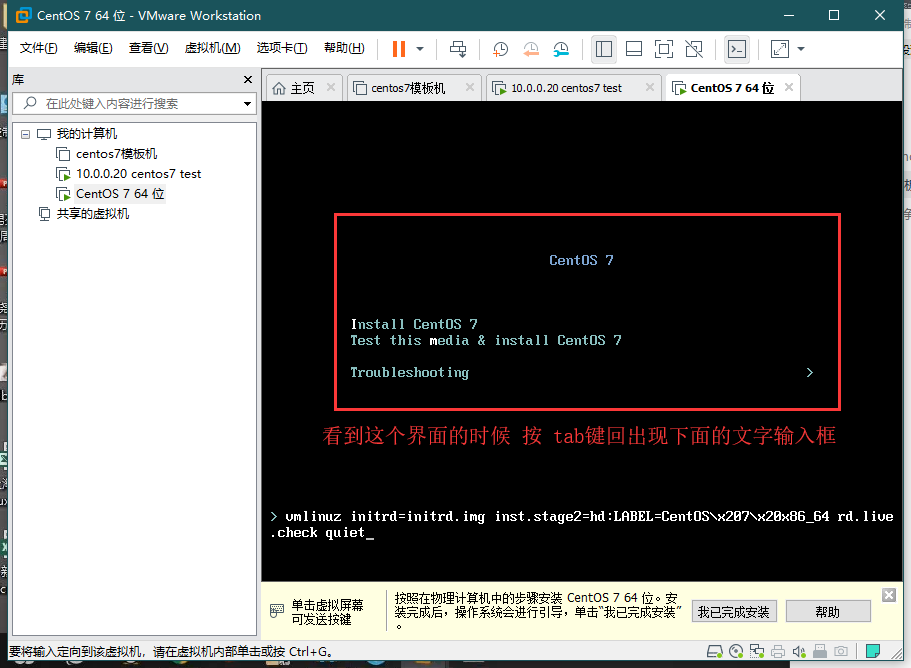Select 10.0.0.20 centos7 test in library
This screenshot has height=668, width=911.
[138, 174]
